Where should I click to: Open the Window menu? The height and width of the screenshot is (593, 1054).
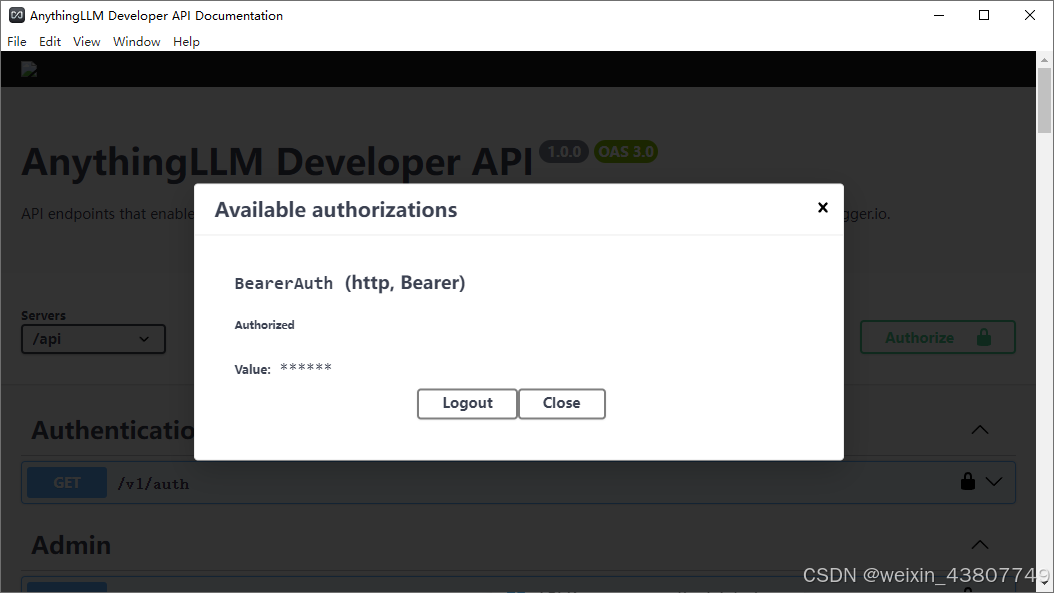[136, 42]
